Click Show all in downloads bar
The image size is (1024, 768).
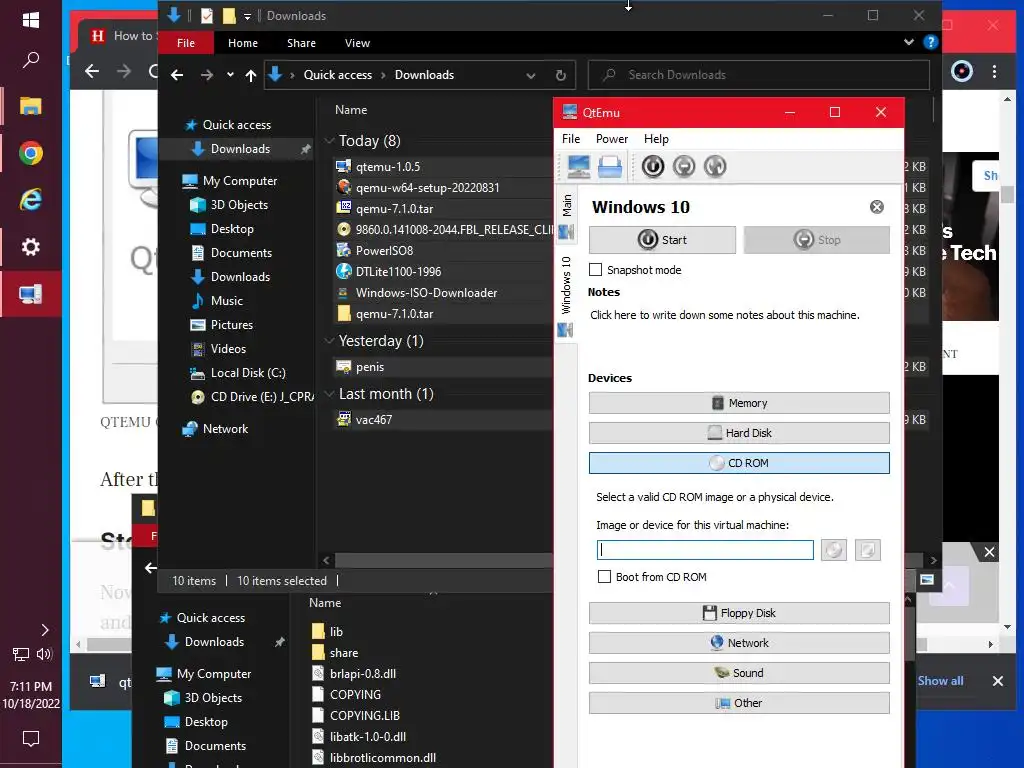[x=940, y=680]
